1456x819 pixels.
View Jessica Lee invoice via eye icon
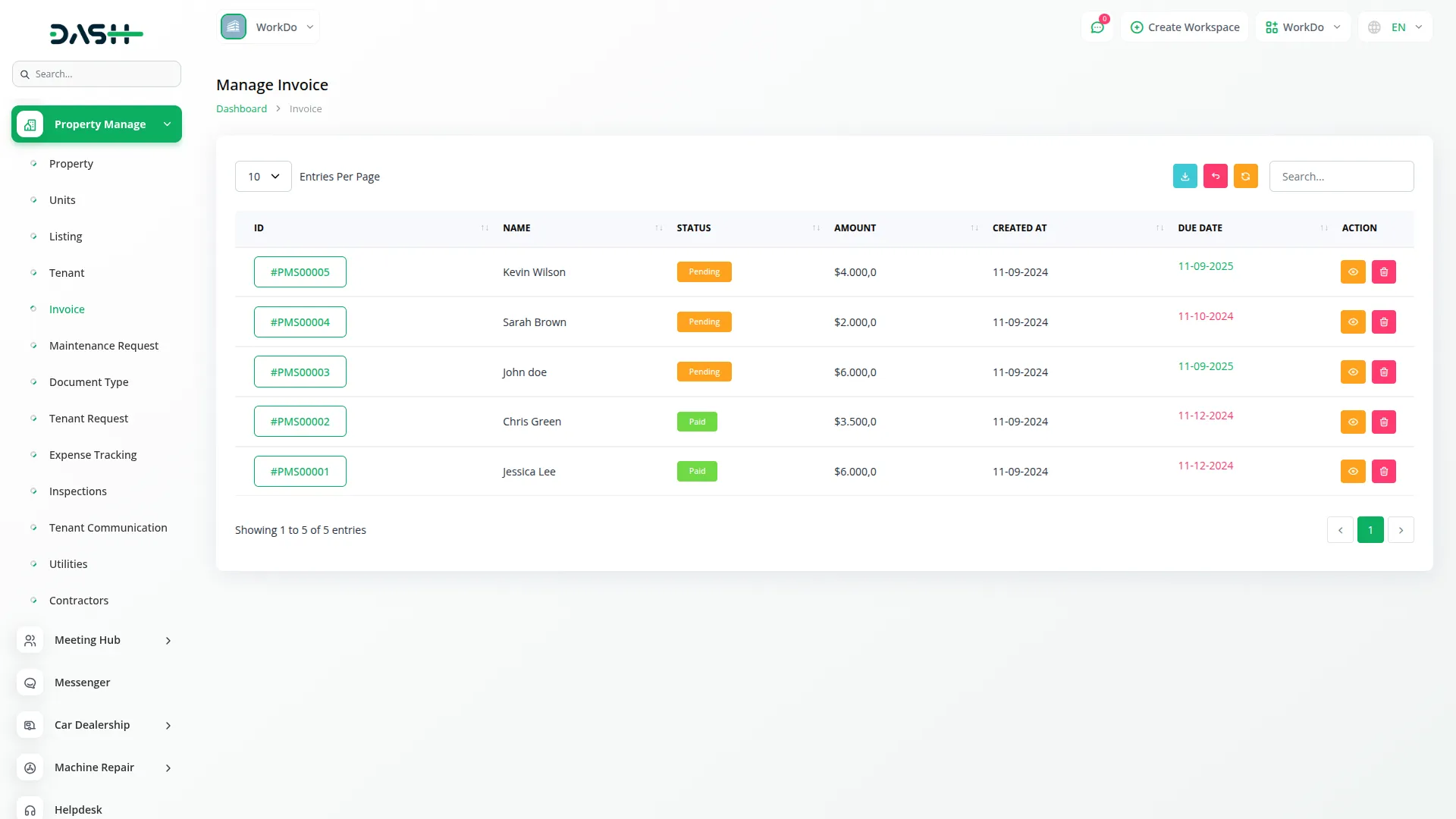point(1353,472)
